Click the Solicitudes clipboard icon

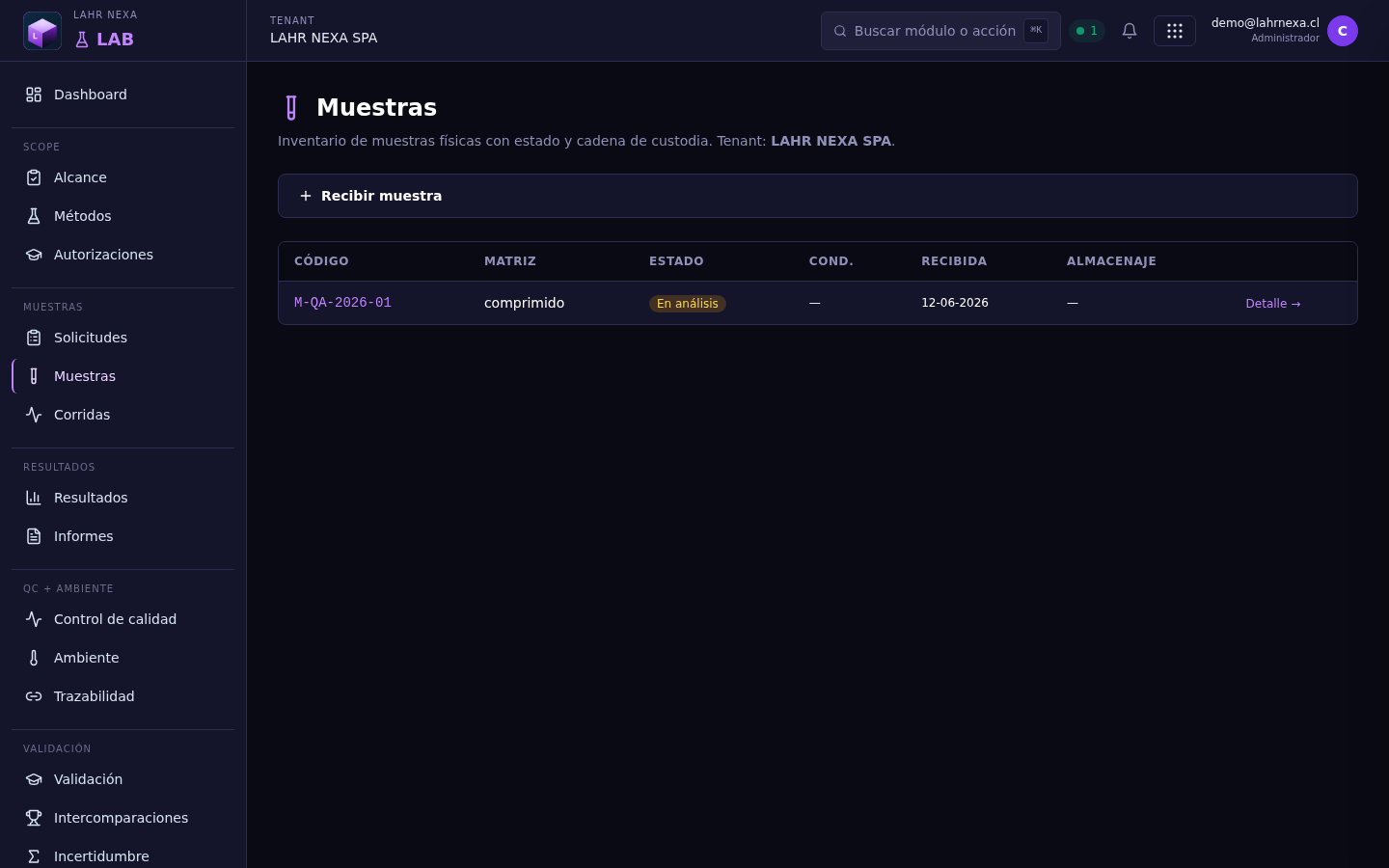(34, 338)
